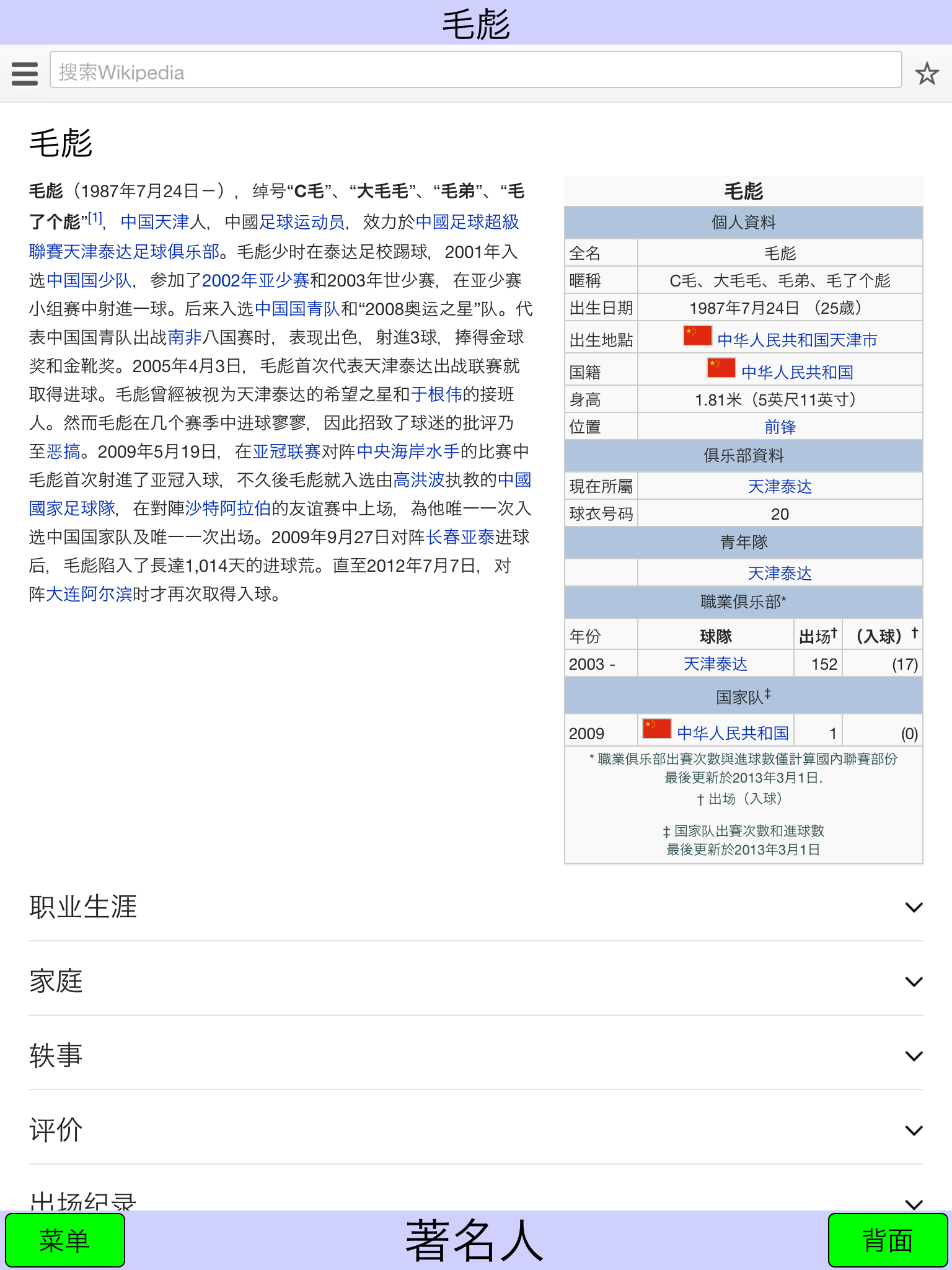The height and width of the screenshot is (1270, 952).
Task: Expand the 家庭 section
Action: pyautogui.click(x=476, y=981)
